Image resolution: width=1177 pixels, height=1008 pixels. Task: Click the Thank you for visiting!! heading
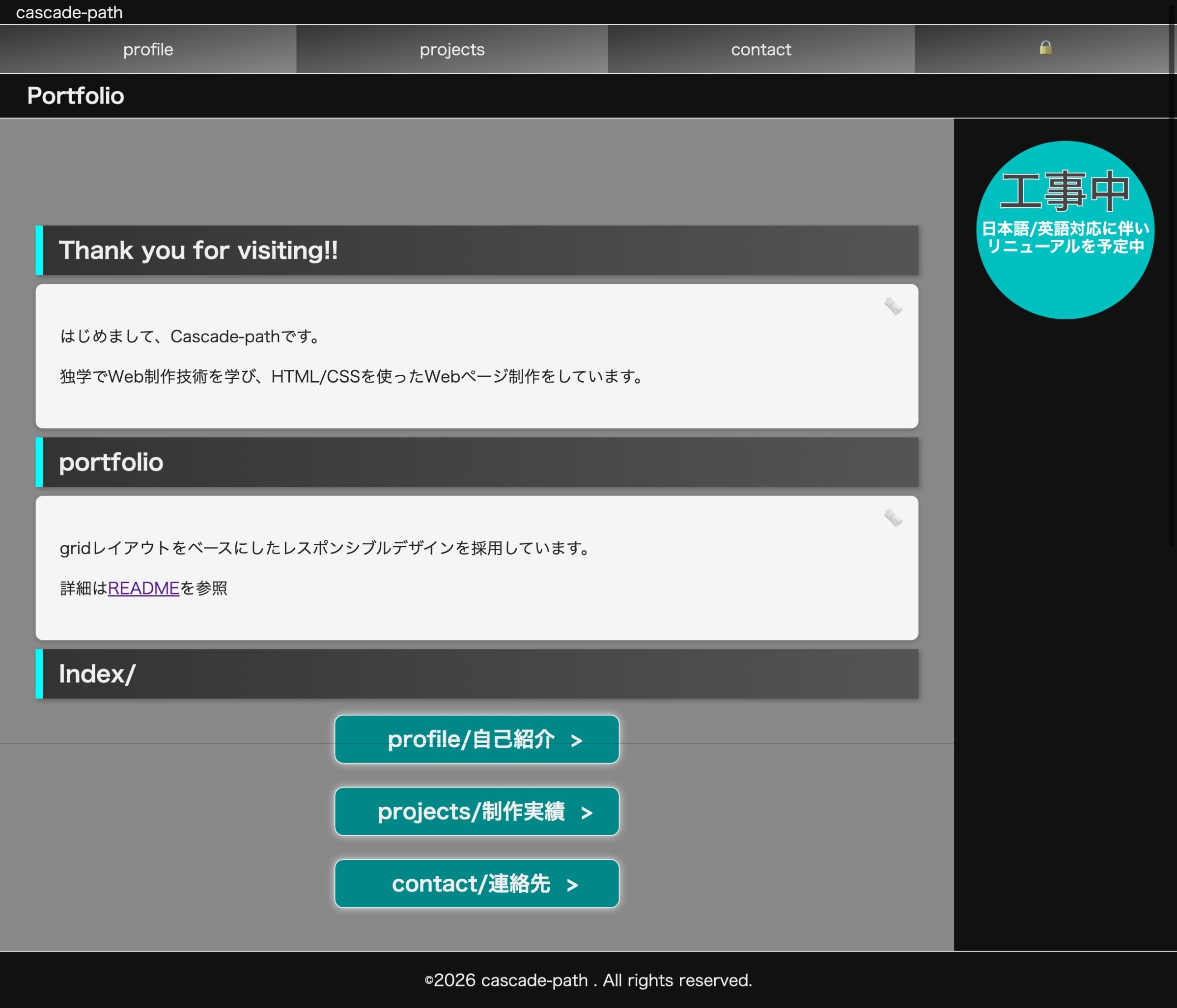point(476,251)
